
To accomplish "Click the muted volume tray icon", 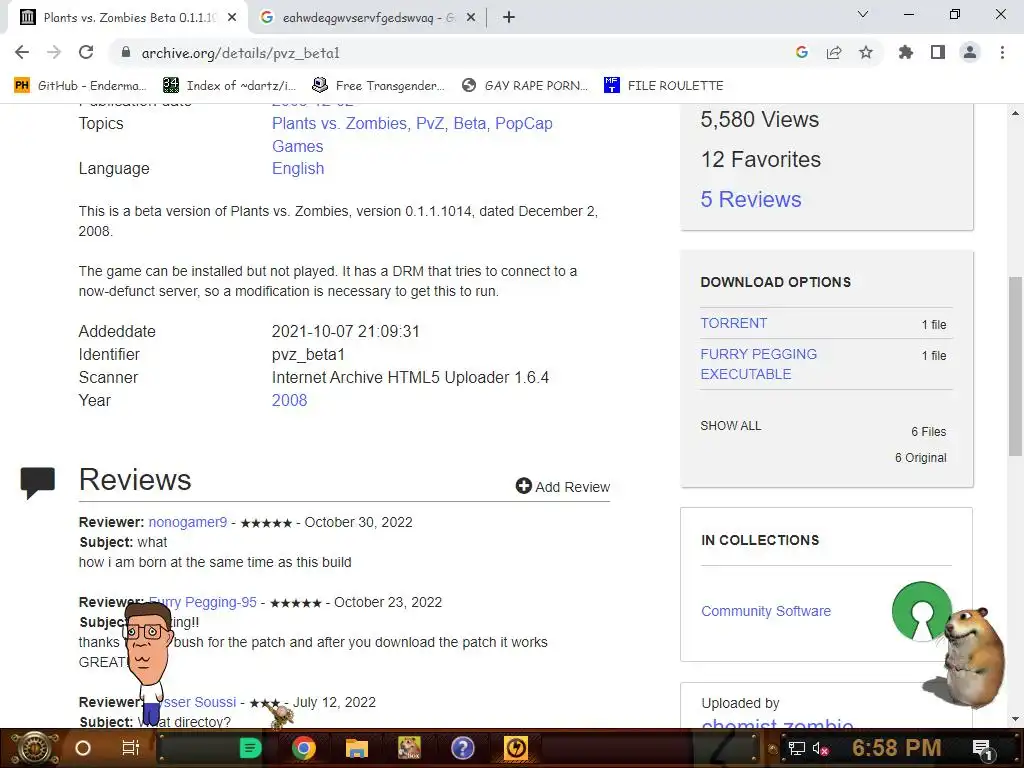I will 820,749.
